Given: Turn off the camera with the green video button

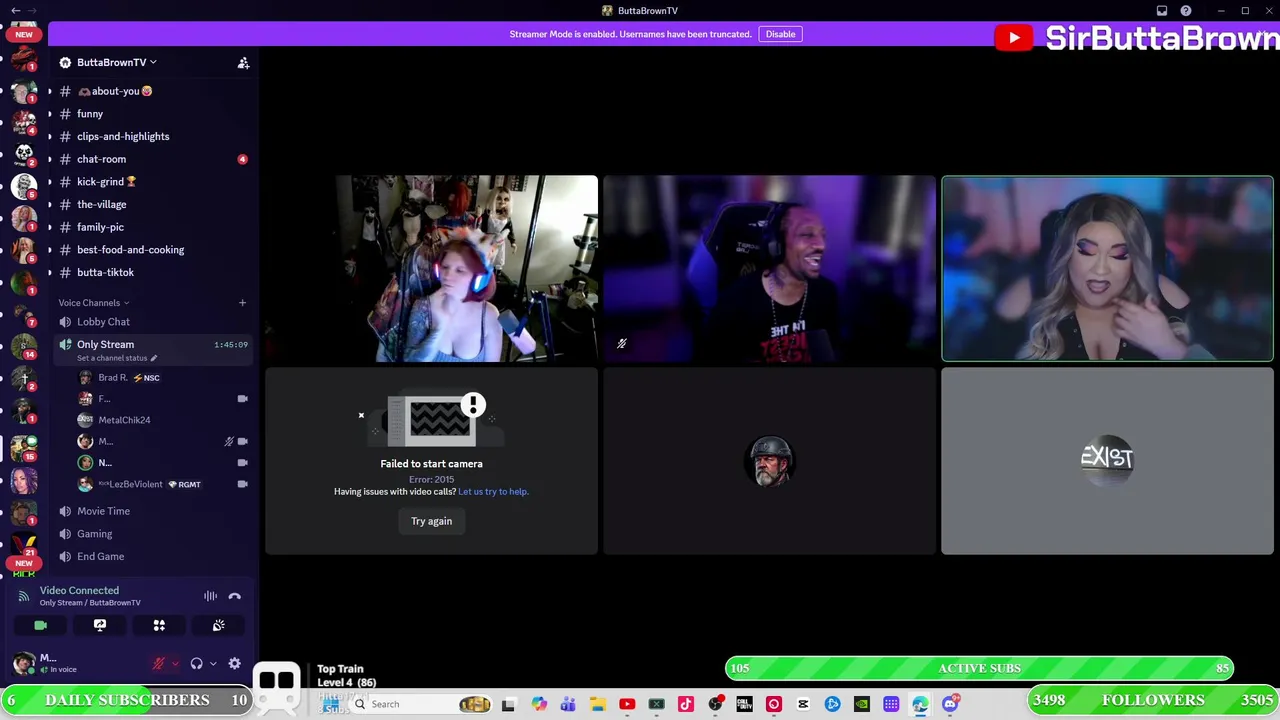Looking at the screenshot, I should pos(40,625).
